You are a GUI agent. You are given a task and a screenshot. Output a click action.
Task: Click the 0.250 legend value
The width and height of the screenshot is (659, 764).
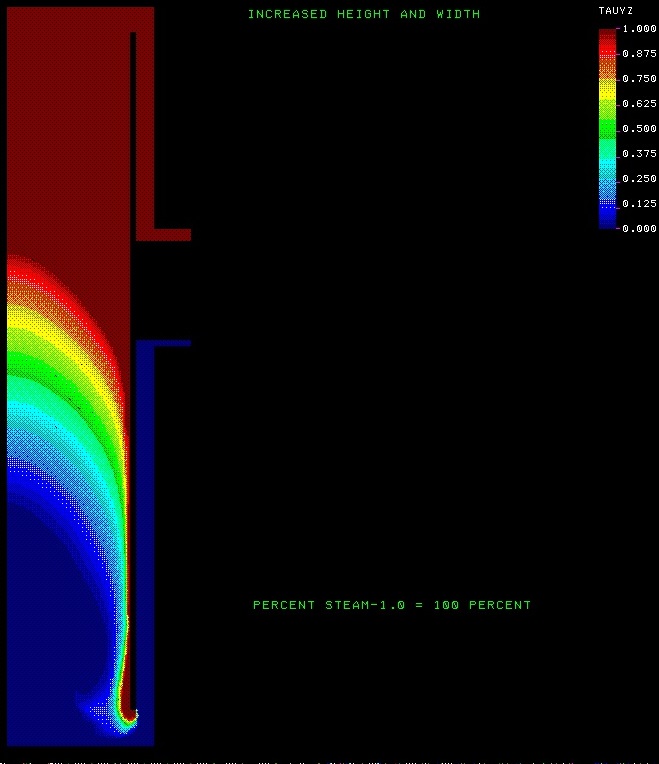coord(640,178)
